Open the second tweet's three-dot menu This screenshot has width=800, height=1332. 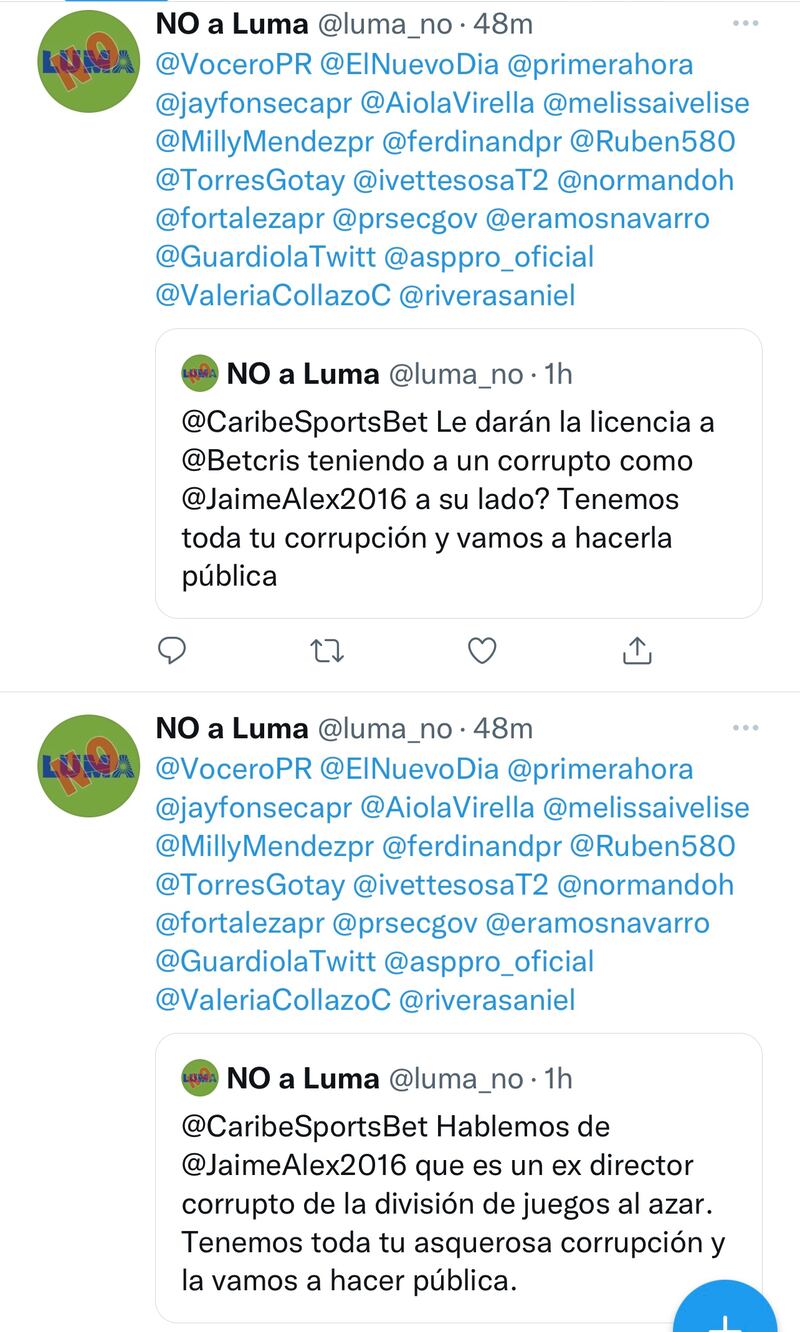point(745,727)
